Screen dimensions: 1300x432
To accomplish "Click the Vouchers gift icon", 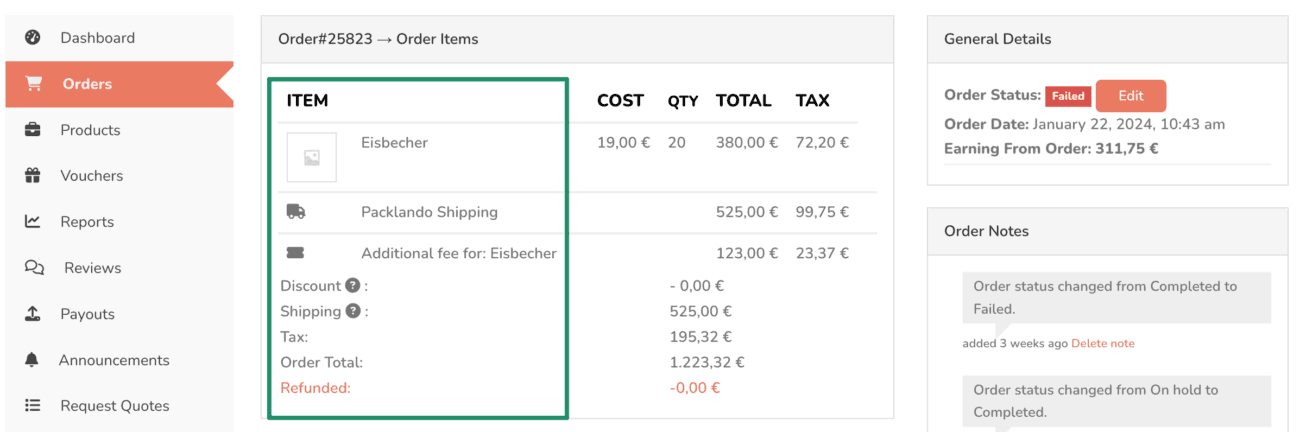I will (x=33, y=176).
